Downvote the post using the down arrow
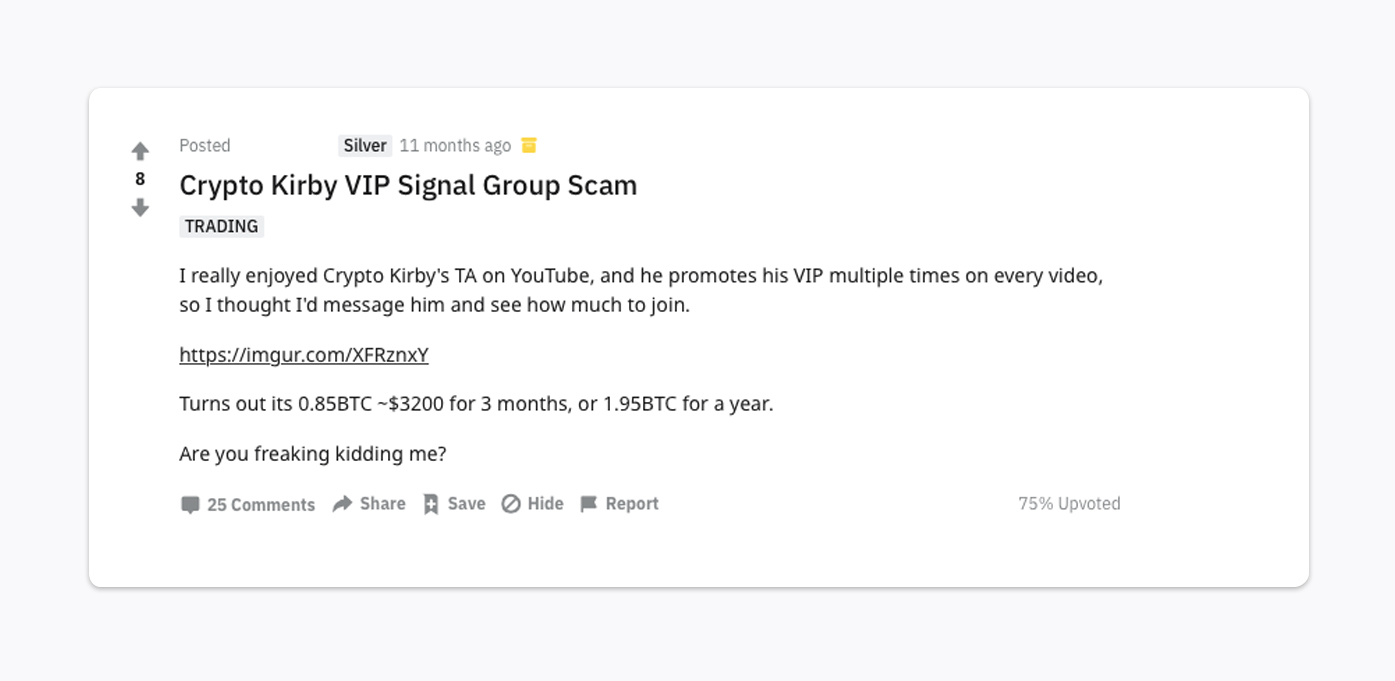The image size is (1395, 681). pos(140,207)
